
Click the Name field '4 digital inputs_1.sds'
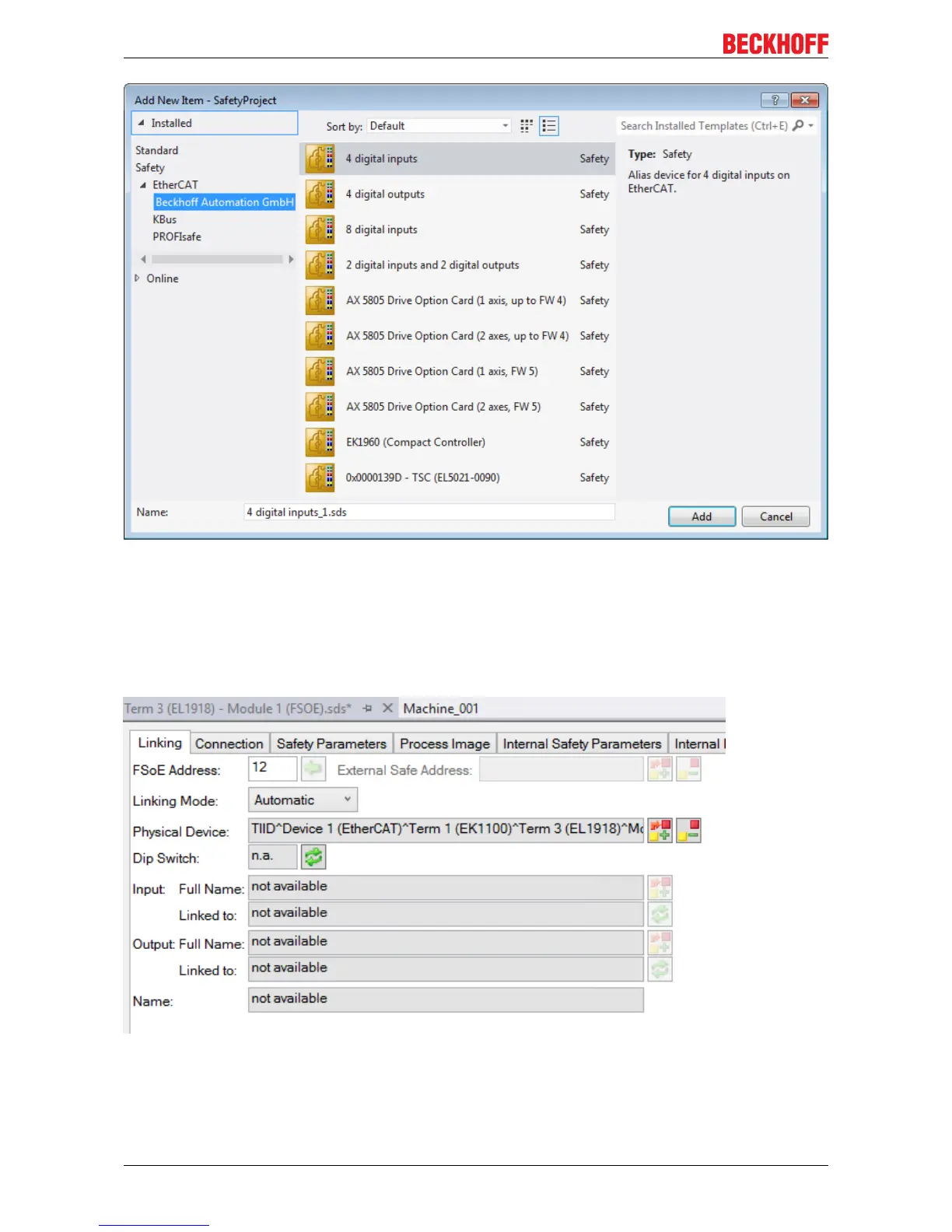429,512
